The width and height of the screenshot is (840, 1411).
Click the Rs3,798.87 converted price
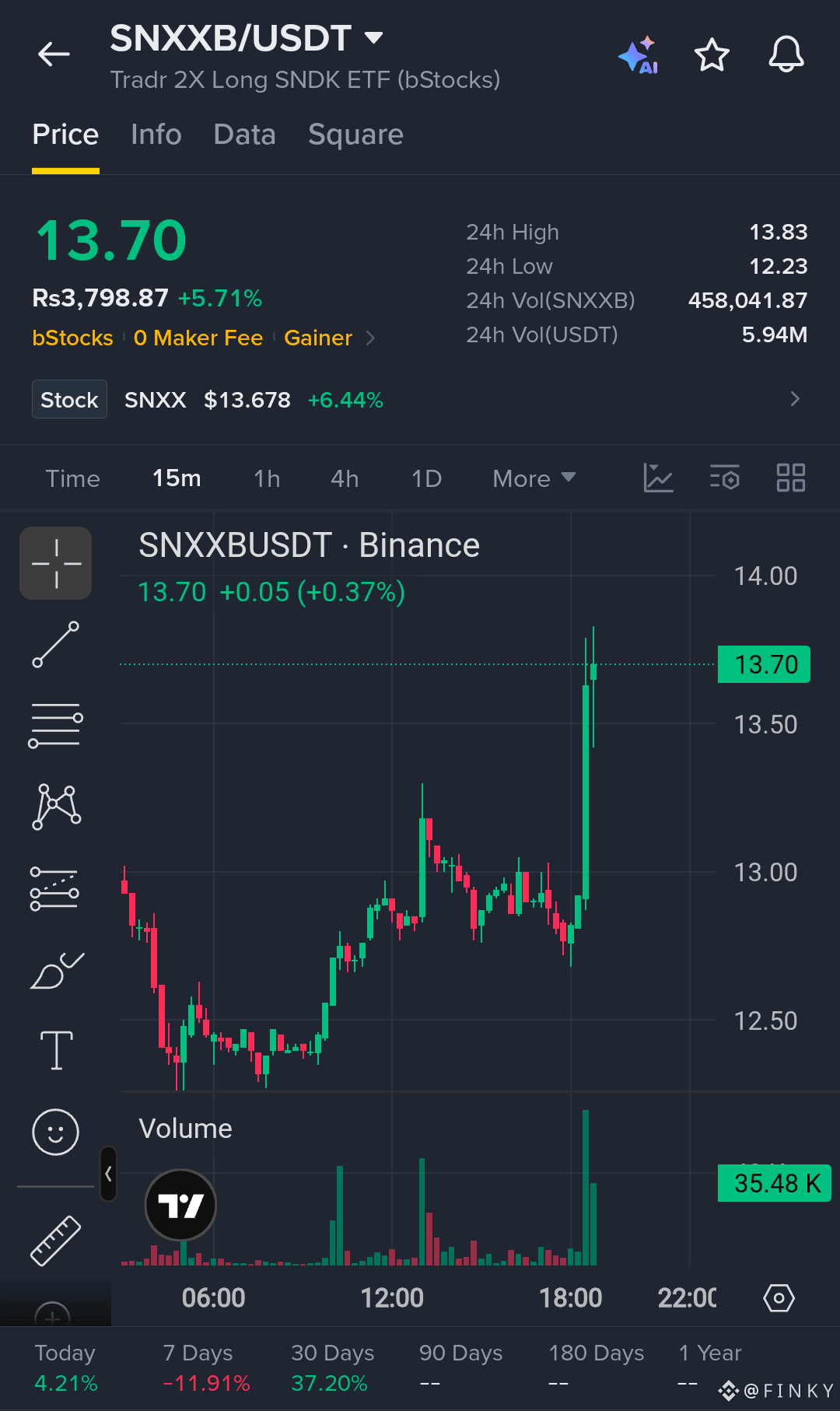100,297
